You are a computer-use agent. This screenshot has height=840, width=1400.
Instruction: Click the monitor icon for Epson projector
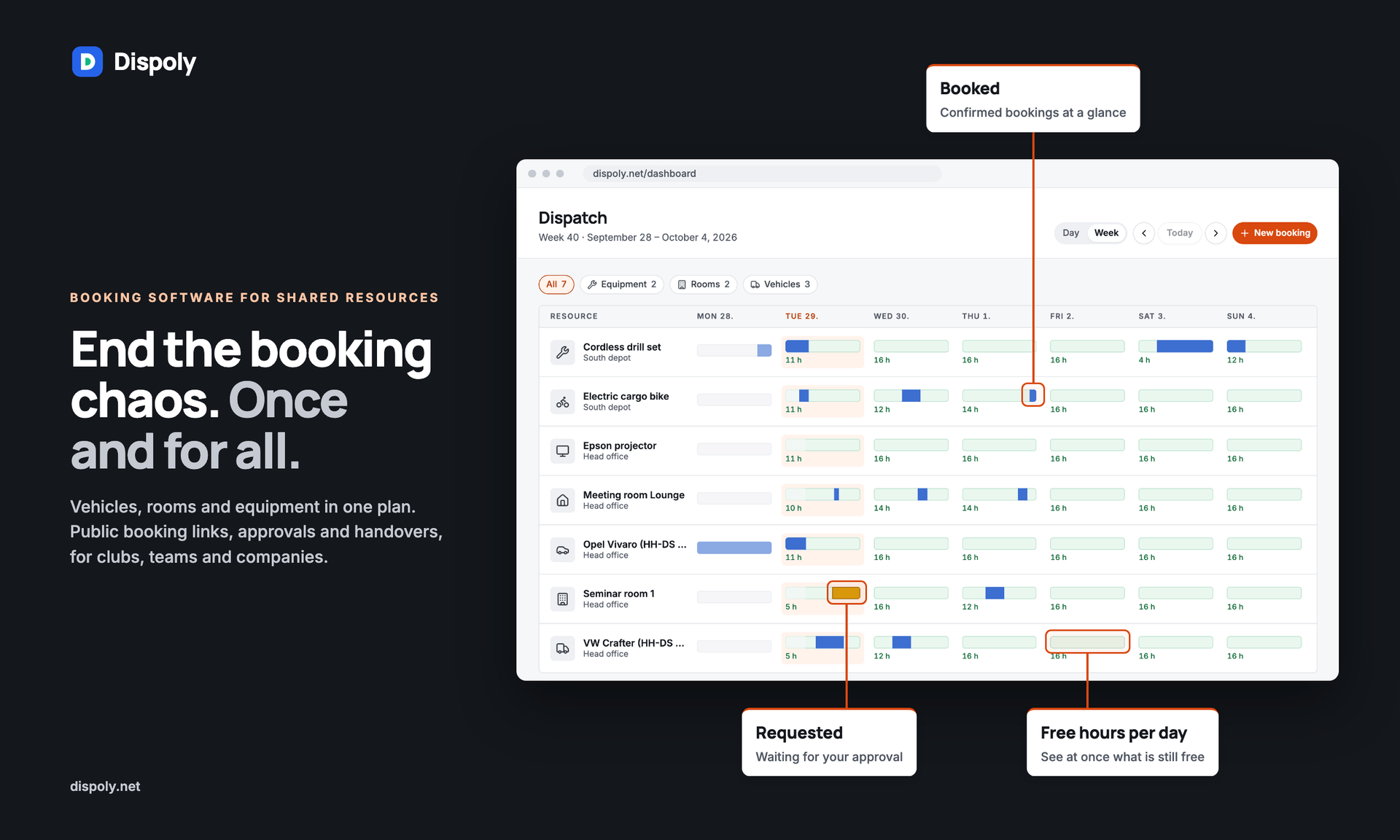click(562, 451)
